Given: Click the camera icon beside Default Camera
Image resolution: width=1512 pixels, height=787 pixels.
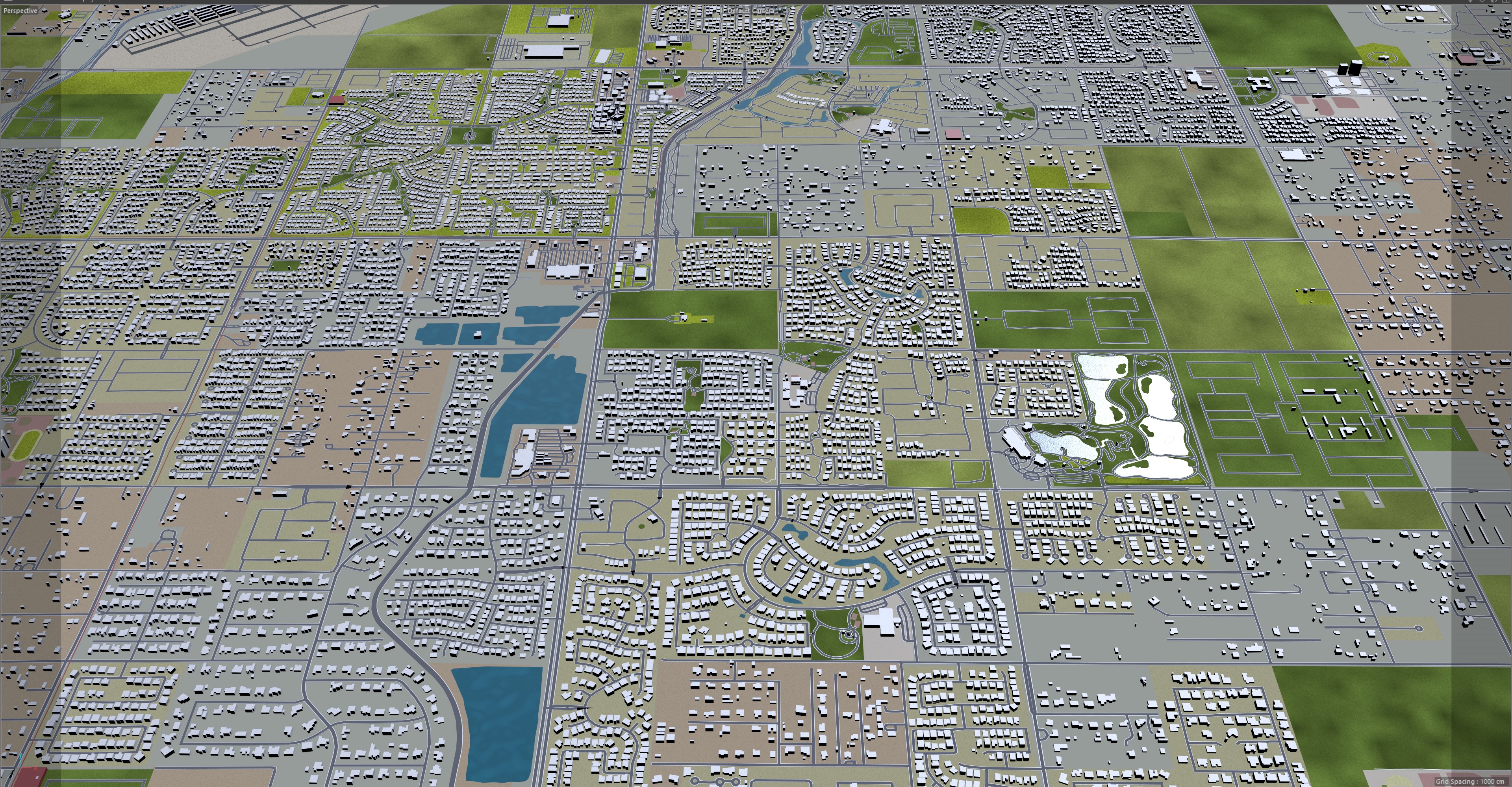Looking at the screenshot, I should [778, 11].
